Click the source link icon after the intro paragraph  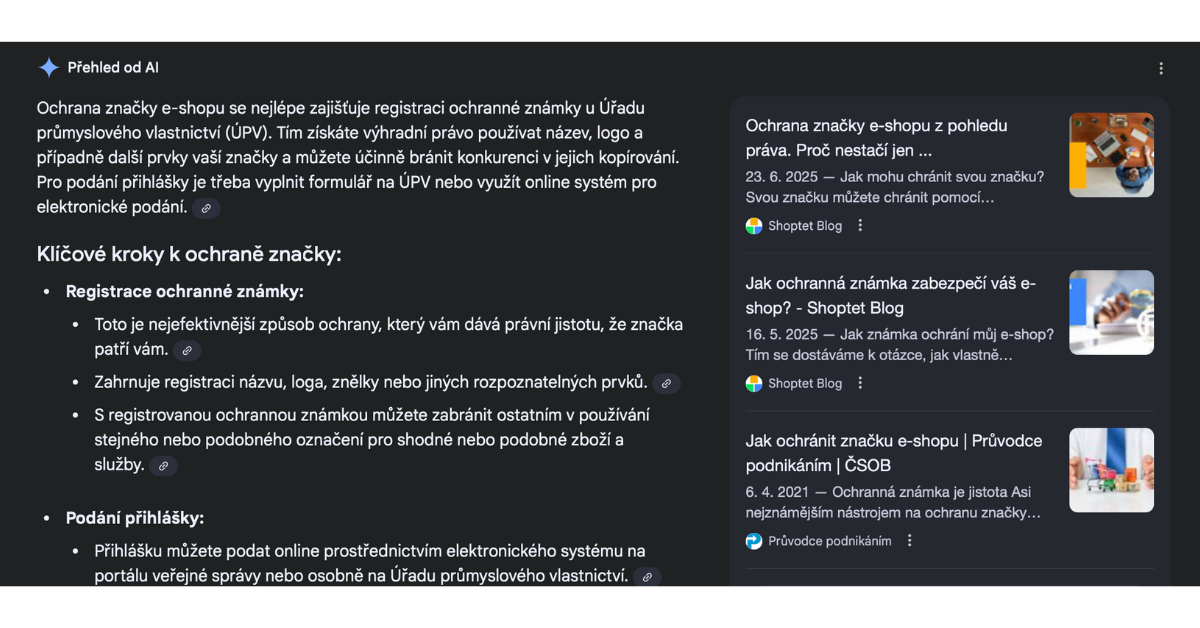206,208
